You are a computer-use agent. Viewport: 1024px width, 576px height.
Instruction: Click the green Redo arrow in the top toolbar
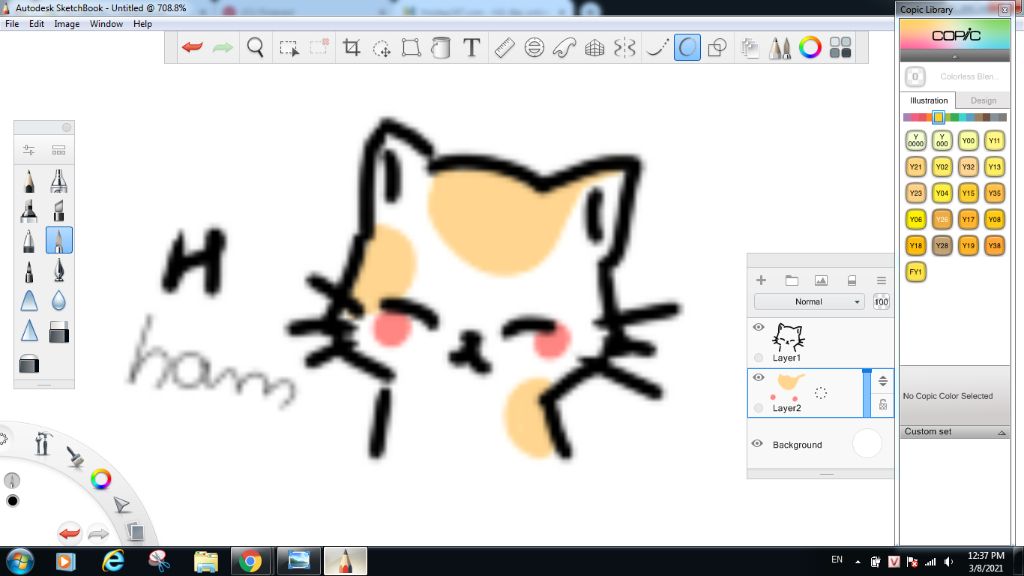pyautogui.click(x=223, y=48)
